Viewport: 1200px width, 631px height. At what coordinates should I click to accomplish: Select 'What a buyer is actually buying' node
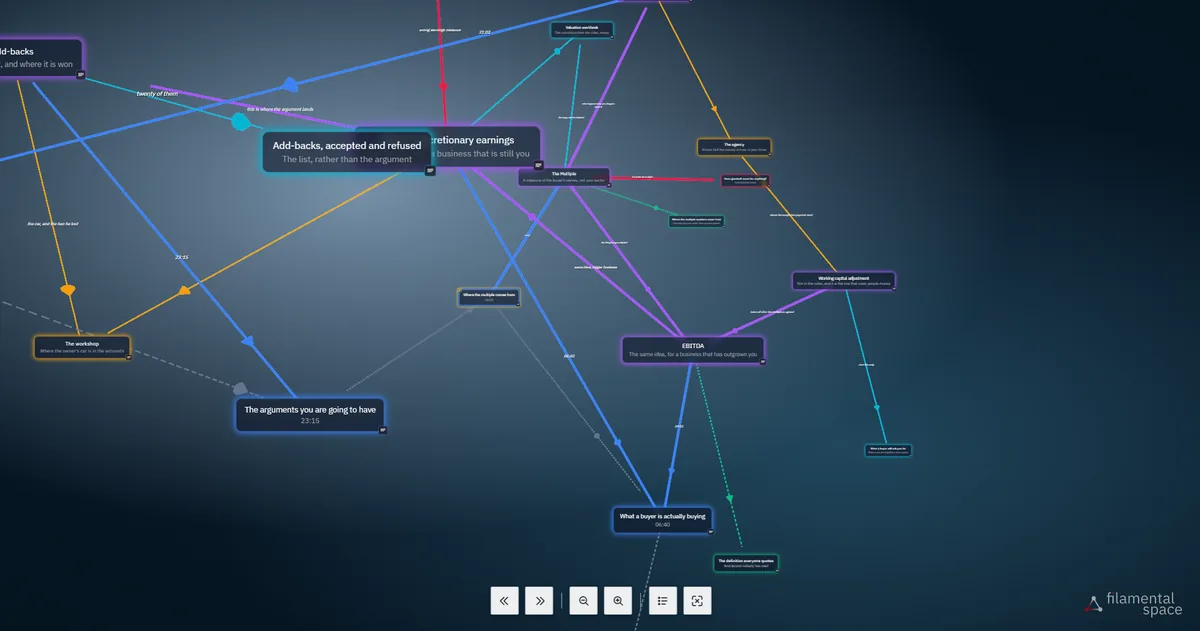point(662,520)
